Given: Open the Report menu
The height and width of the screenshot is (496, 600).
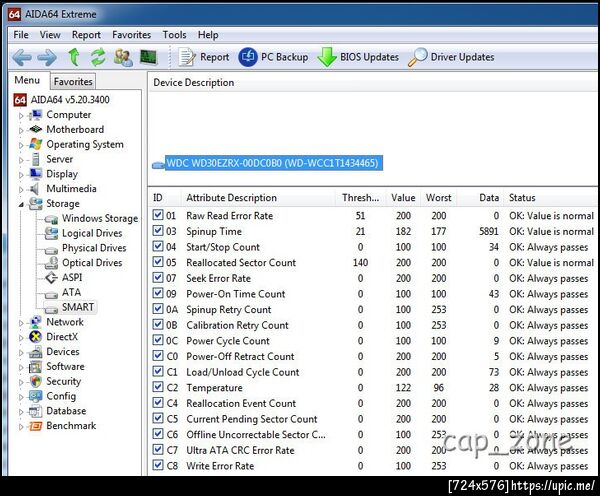Looking at the screenshot, I should (86, 35).
